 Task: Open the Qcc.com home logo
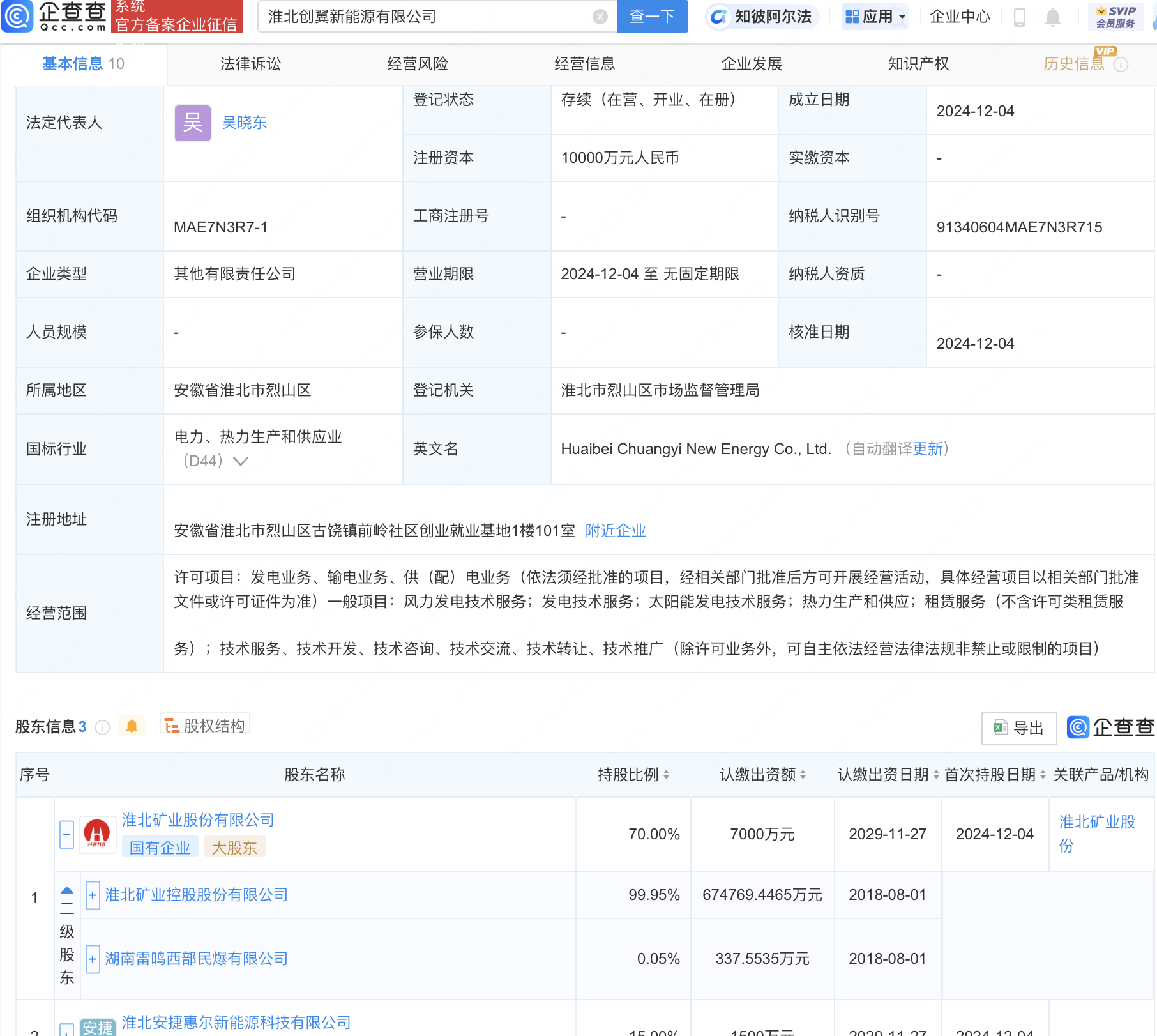coord(54,16)
